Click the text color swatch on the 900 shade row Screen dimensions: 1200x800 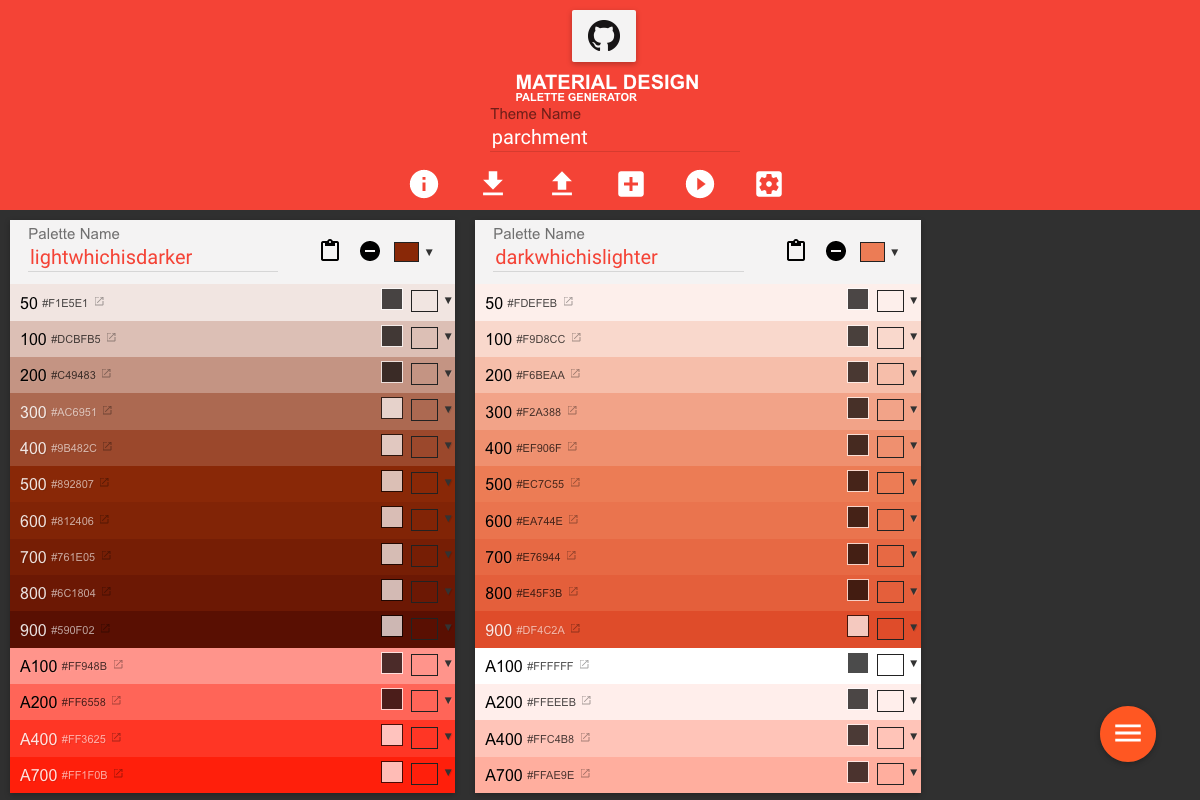[392, 627]
